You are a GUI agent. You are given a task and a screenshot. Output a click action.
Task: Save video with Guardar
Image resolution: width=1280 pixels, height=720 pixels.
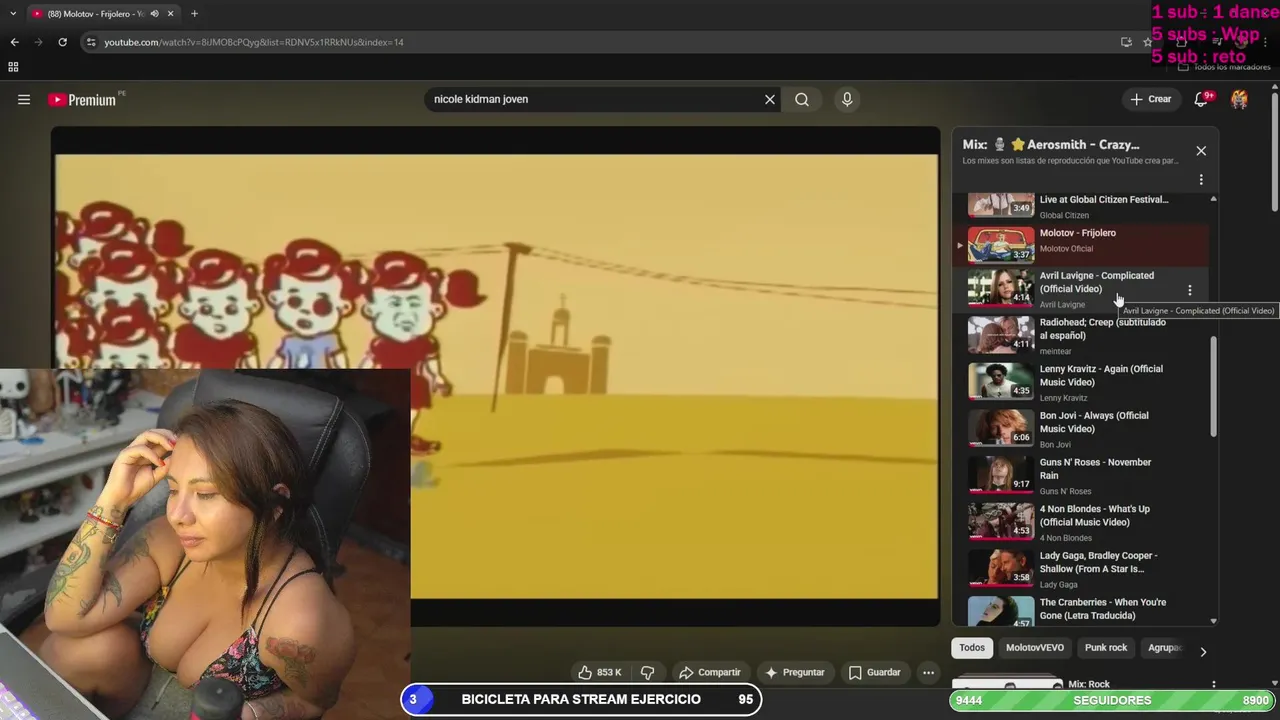(875, 672)
